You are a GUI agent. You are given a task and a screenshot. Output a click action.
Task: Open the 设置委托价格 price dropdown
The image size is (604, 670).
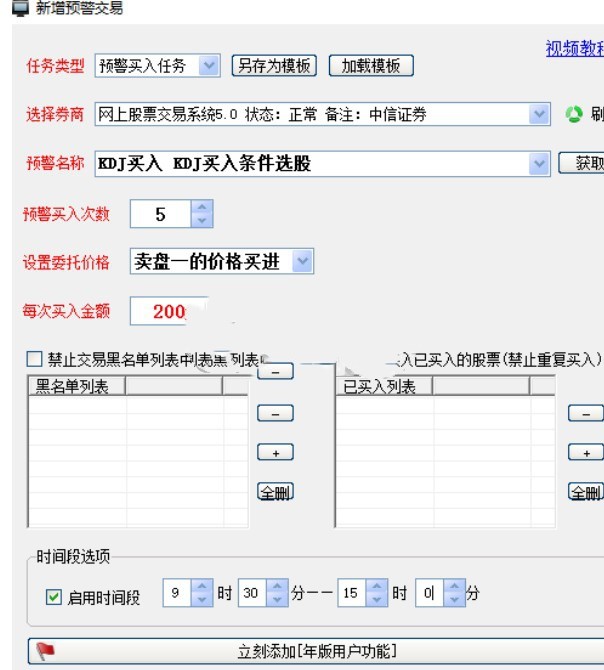tap(302, 261)
